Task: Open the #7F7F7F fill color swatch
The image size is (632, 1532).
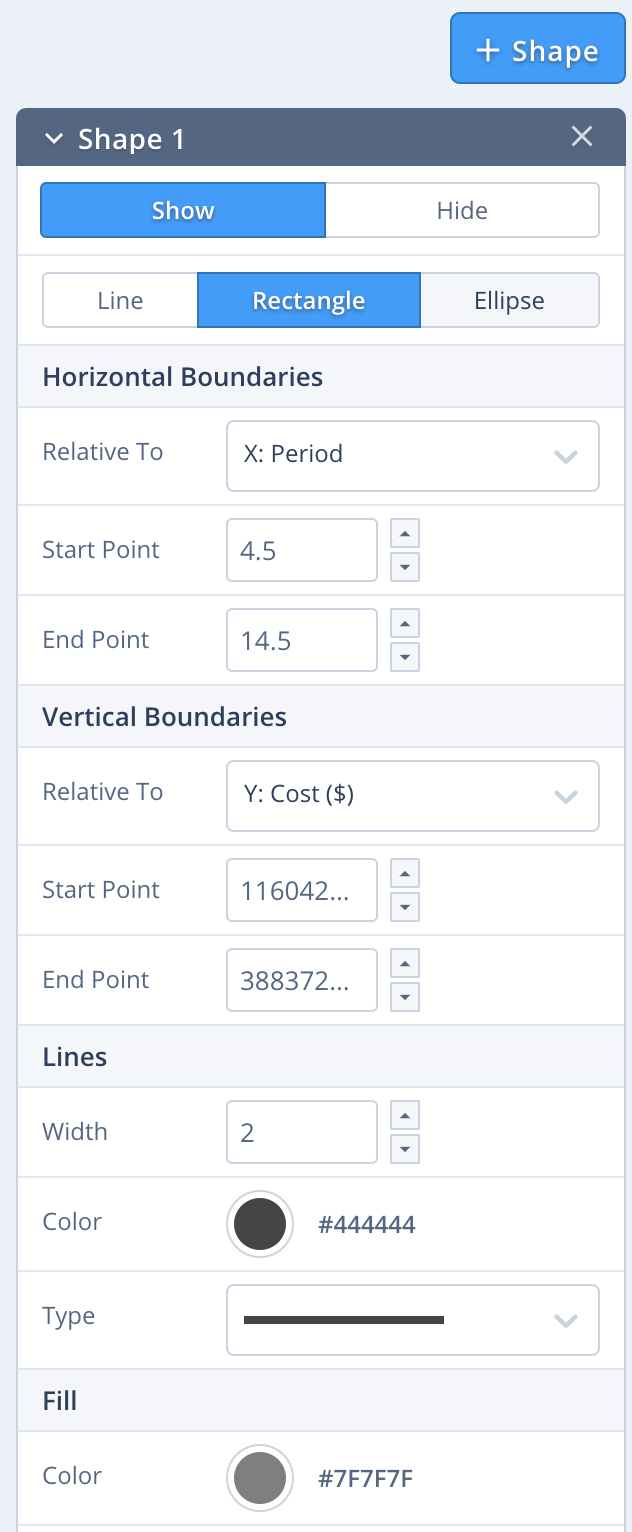Action: [x=260, y=1477]
